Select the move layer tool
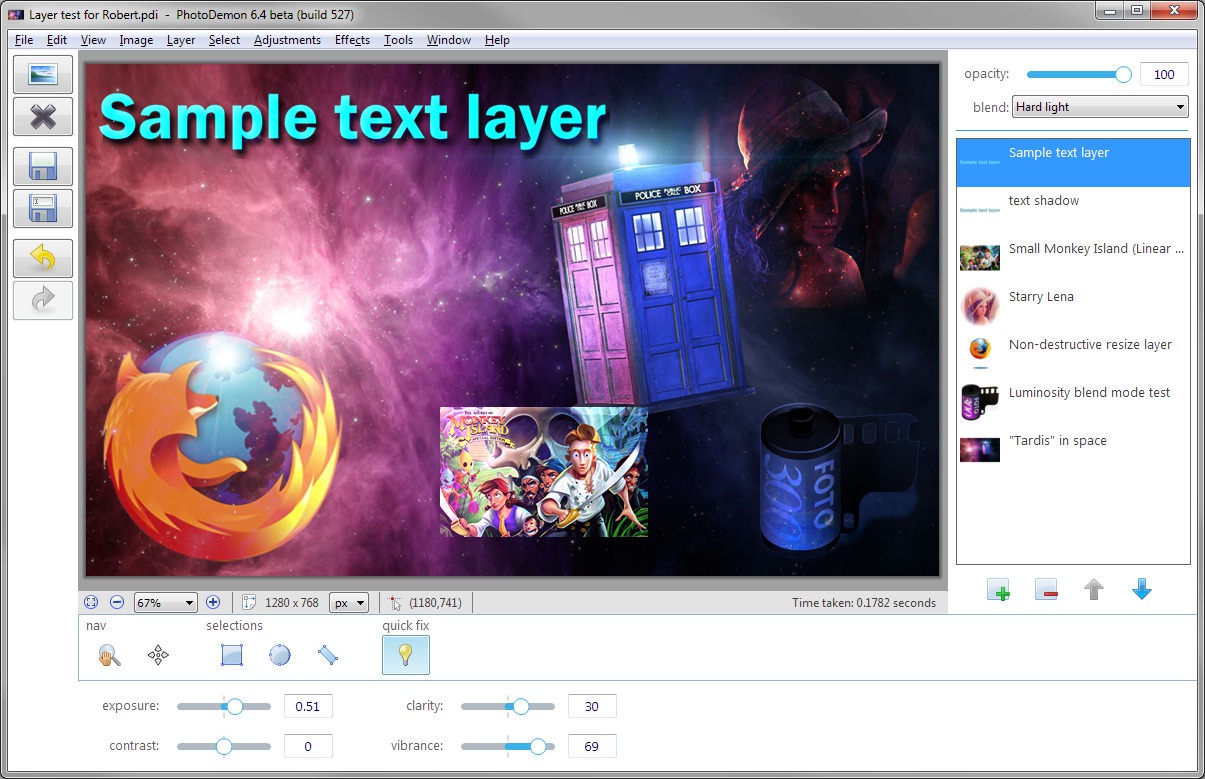Image resolution: width=1205 pixels, height=779 pixels. tap(158, 655)
